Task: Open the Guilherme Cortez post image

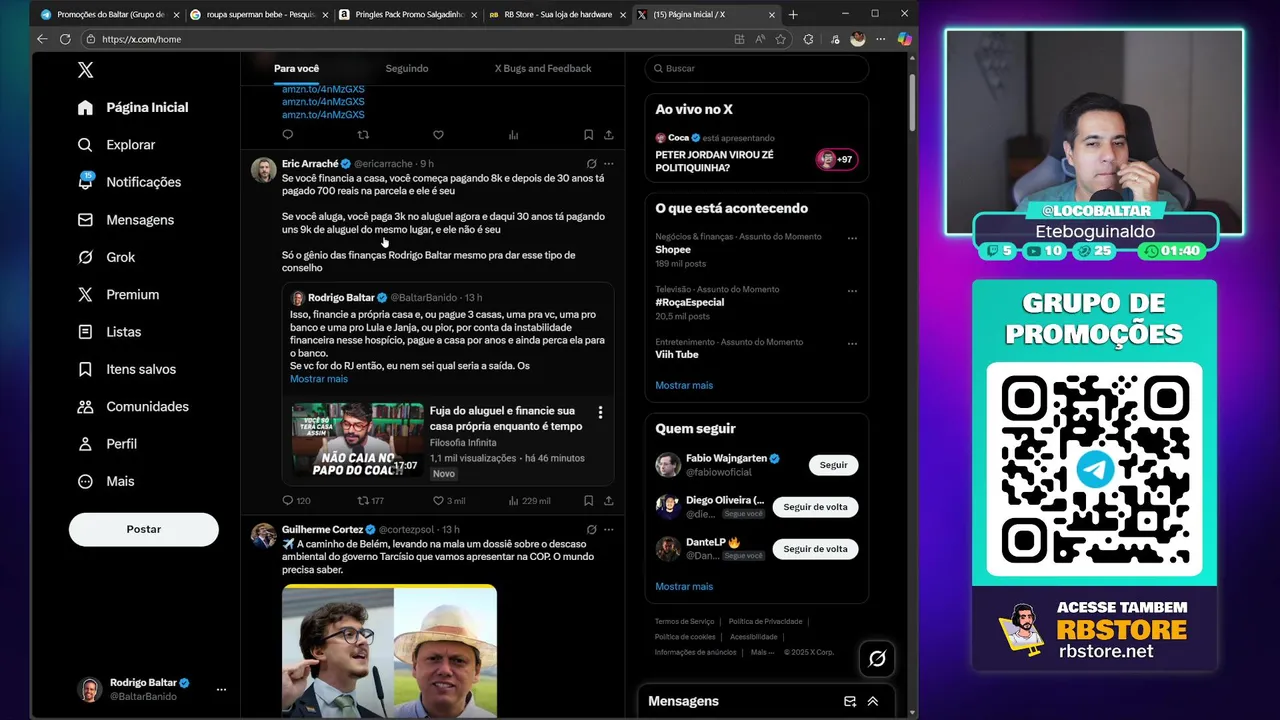Action: 389,651
